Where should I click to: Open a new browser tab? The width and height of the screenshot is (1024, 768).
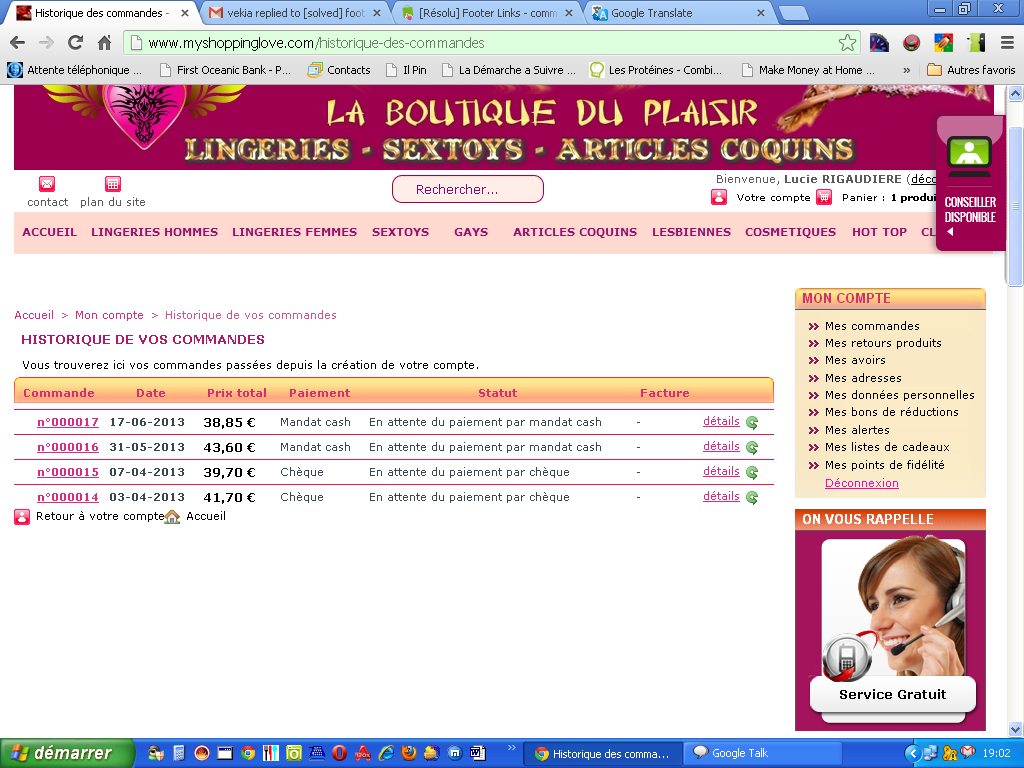point(793,13)
